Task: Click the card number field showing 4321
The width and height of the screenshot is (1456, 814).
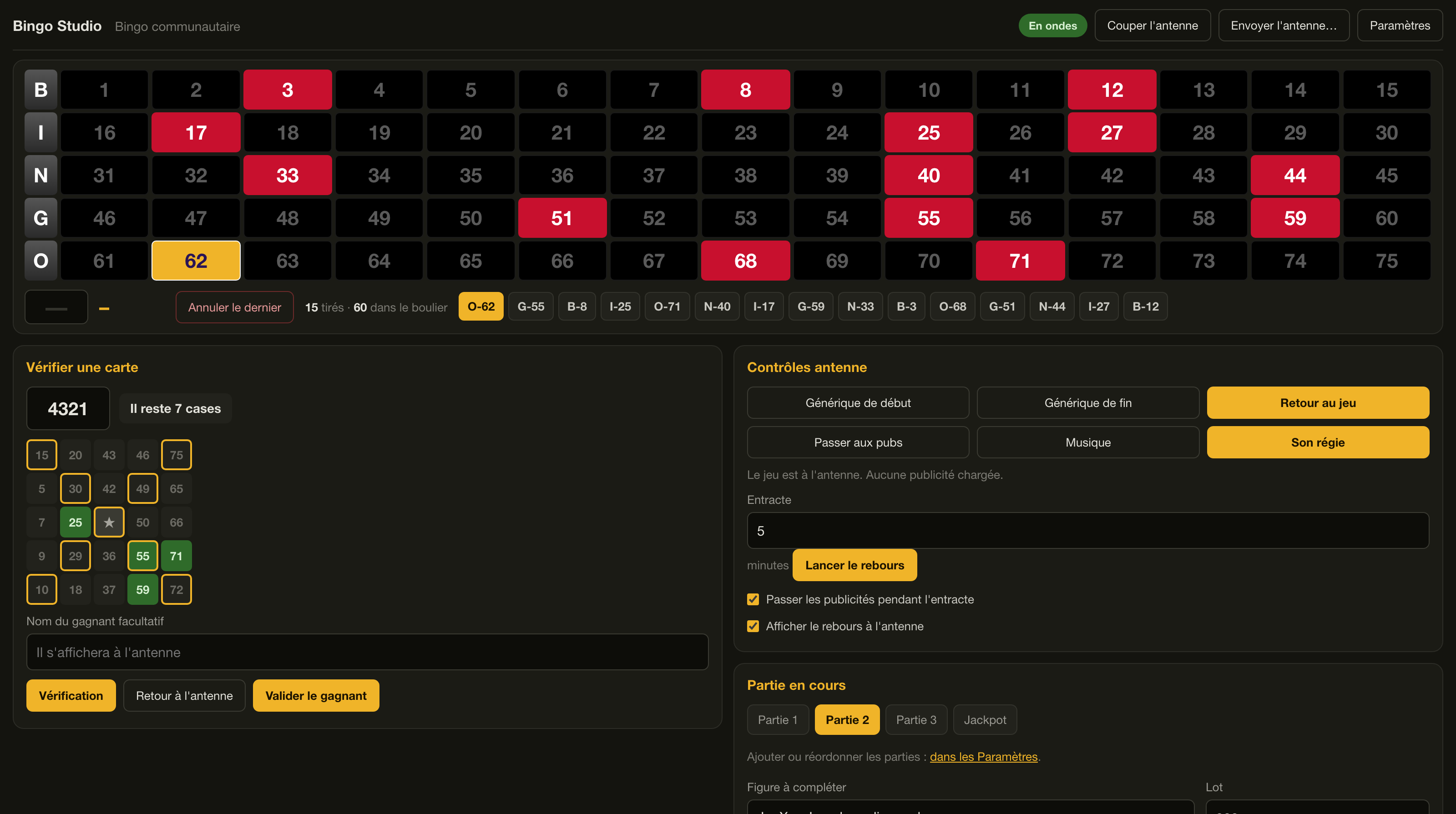Action: pos(68,408)
